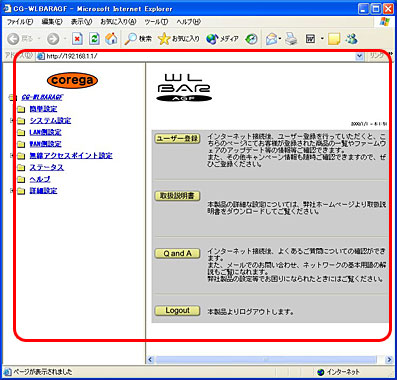Click the Messenger toolbar icon
The image size is (397, 380).
(351, 39)
